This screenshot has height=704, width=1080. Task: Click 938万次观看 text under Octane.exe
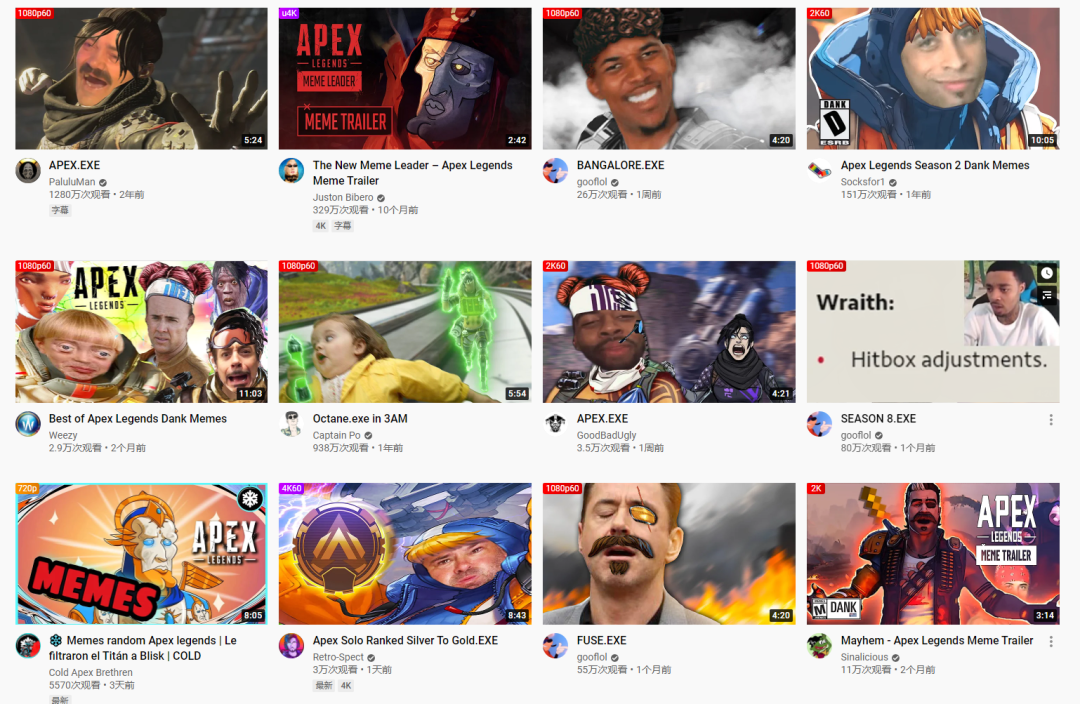coord(340,448)
